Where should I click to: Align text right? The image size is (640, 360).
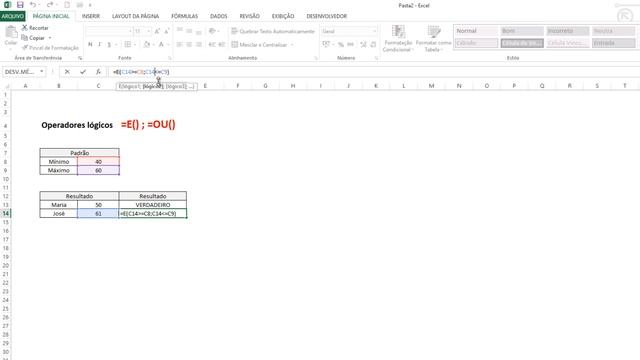(x=199, y=44)
